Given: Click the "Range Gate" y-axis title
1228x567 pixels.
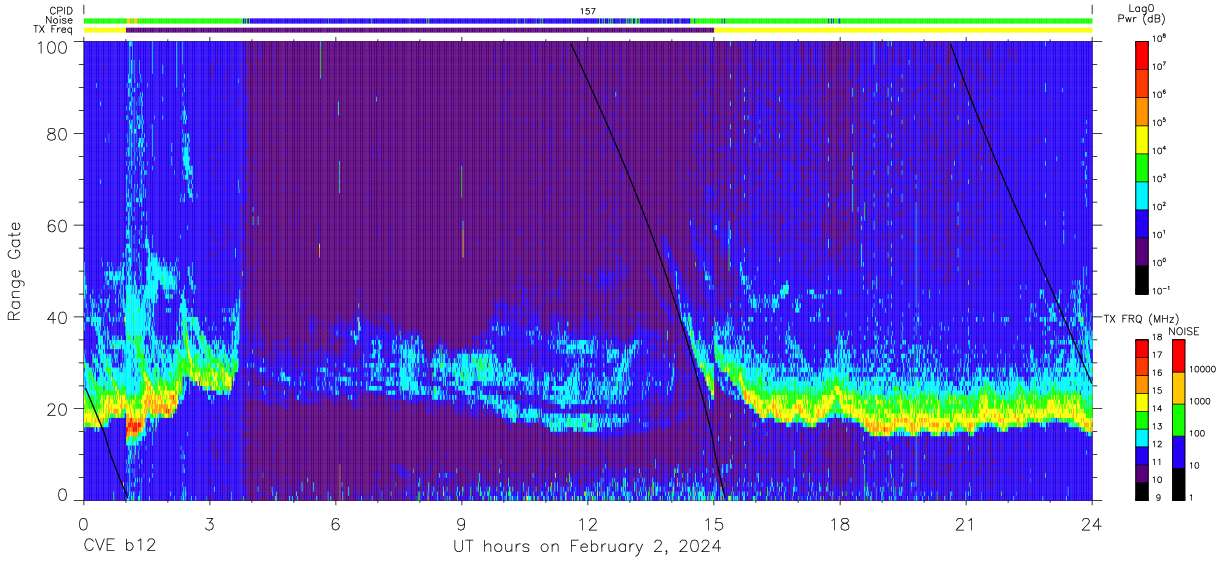Looking at the screenshot, I should coord(15,271).
